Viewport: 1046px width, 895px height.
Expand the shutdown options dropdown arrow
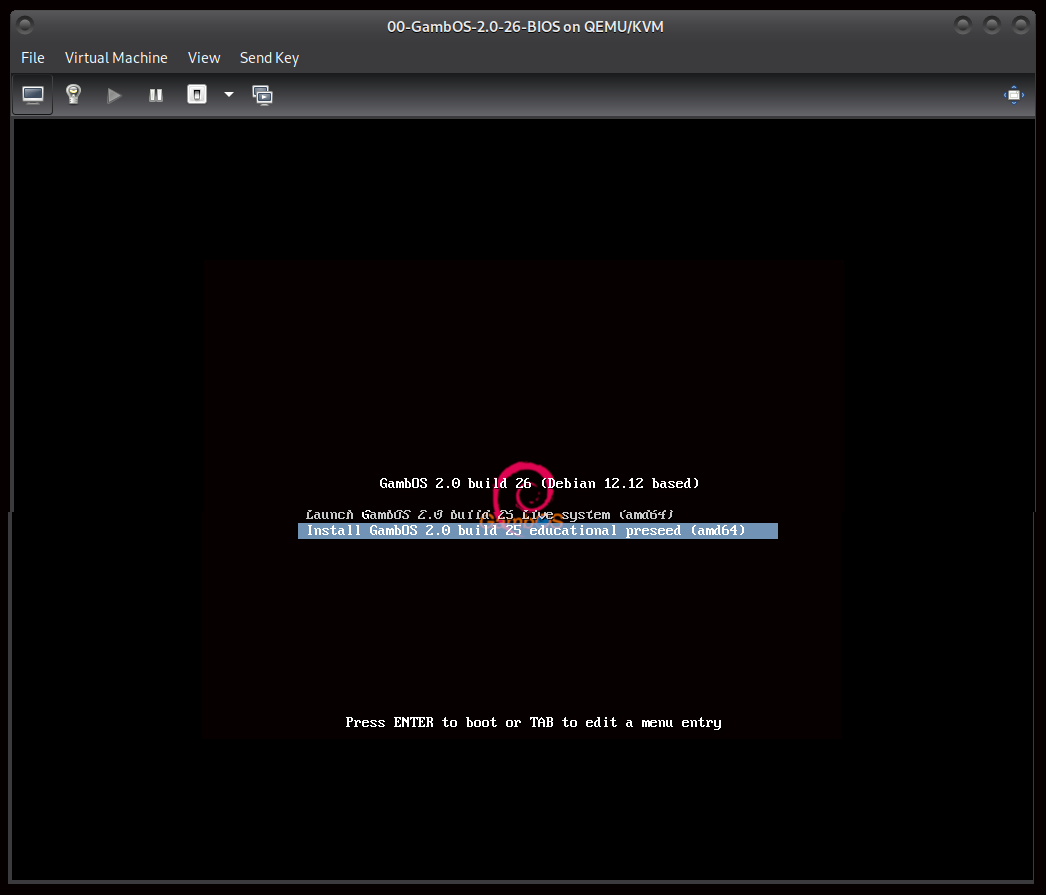[229, 95]
